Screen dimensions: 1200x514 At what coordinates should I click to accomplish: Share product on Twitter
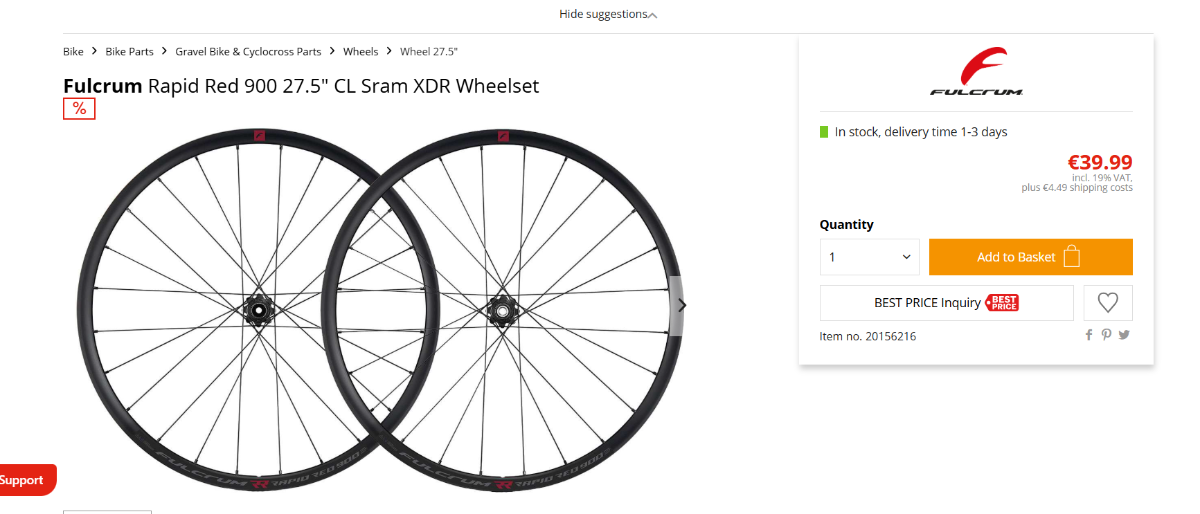tap(1124, 335)
